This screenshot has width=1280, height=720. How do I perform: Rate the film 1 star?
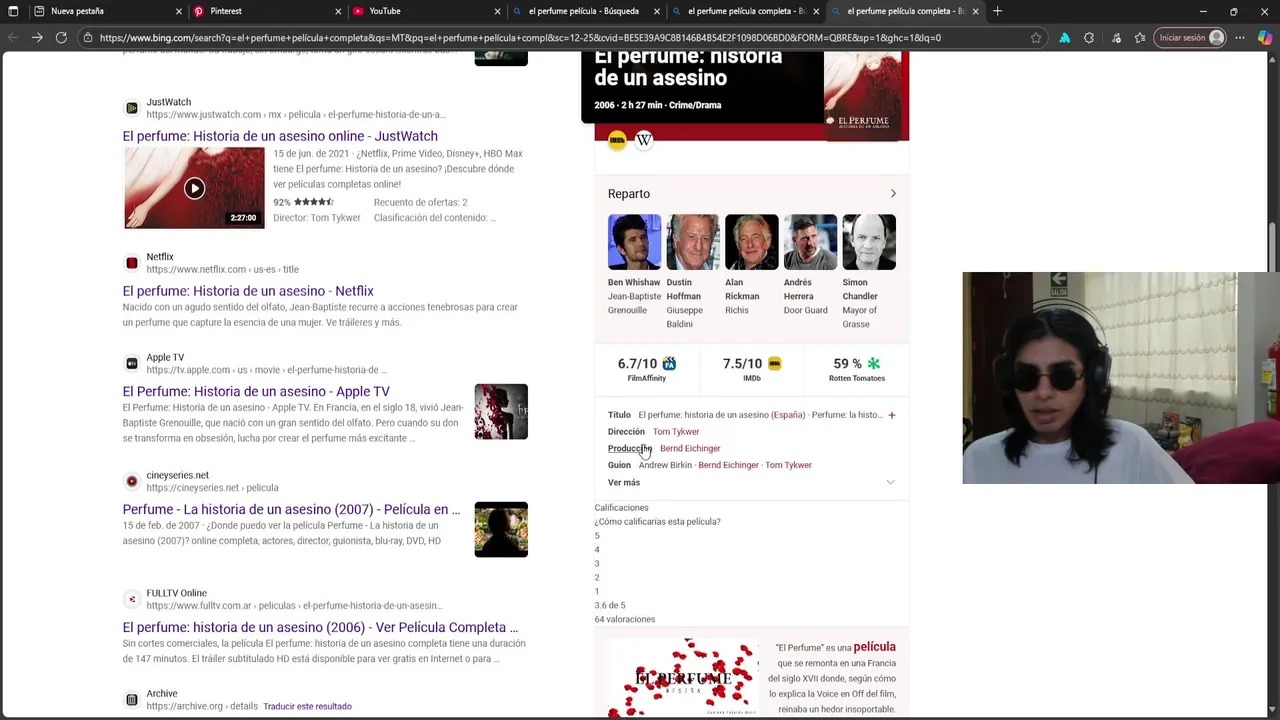pyautogui.click(x=597, y=592)
